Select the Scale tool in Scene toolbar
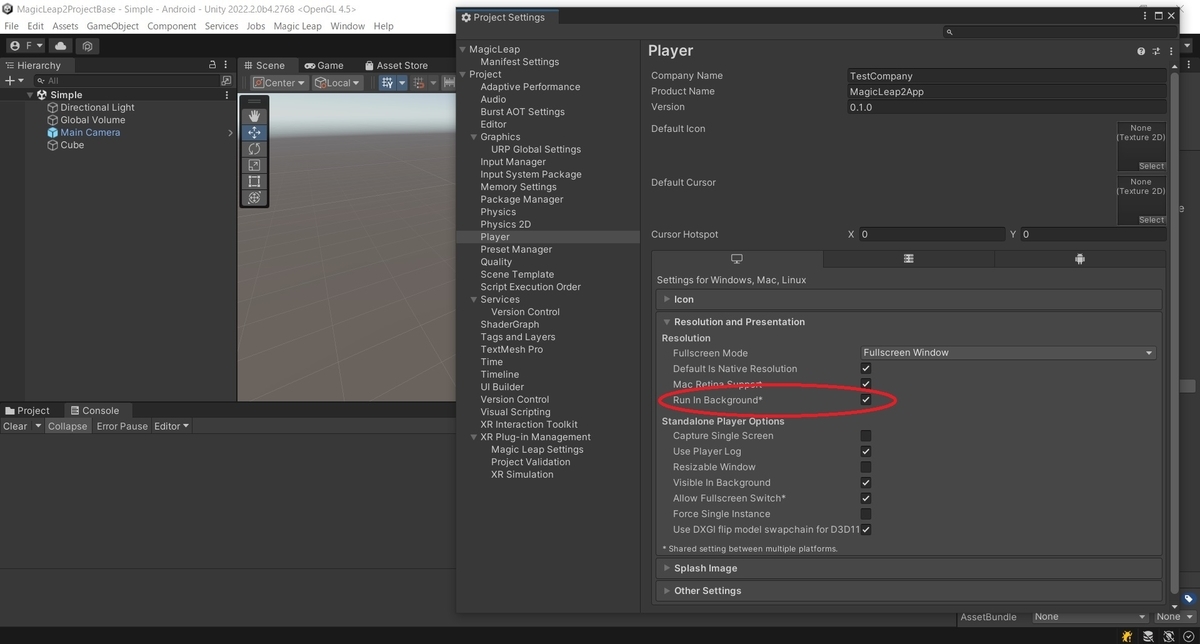 click(254, 165)
